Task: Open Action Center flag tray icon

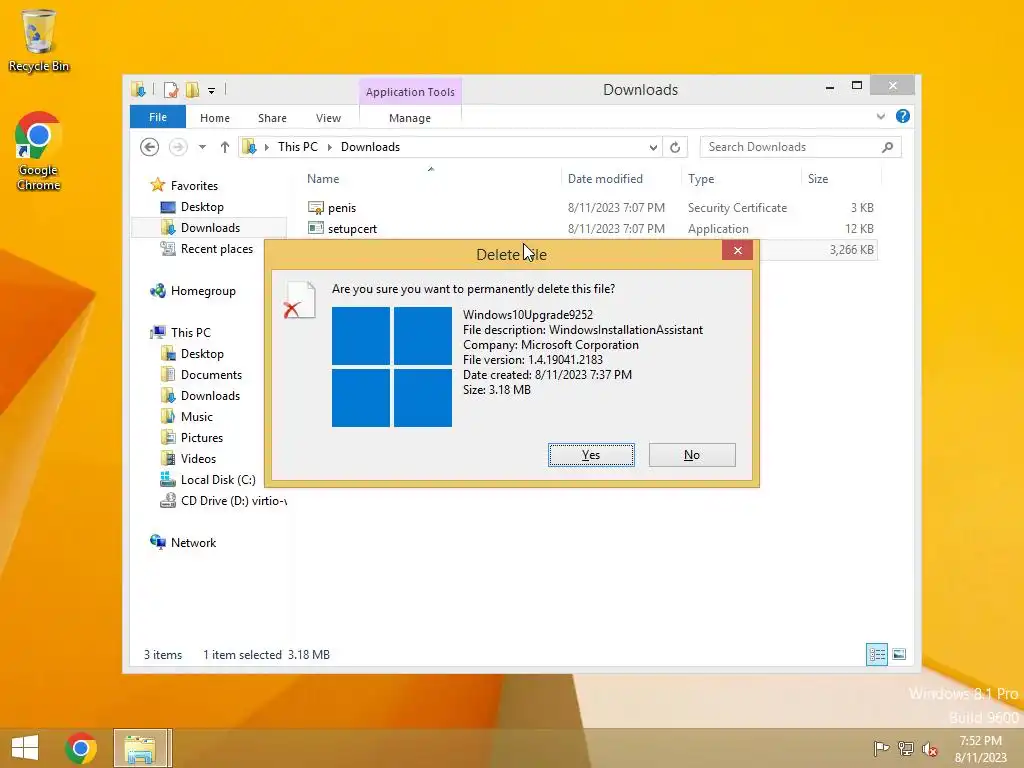Action: tap(881, 749)
